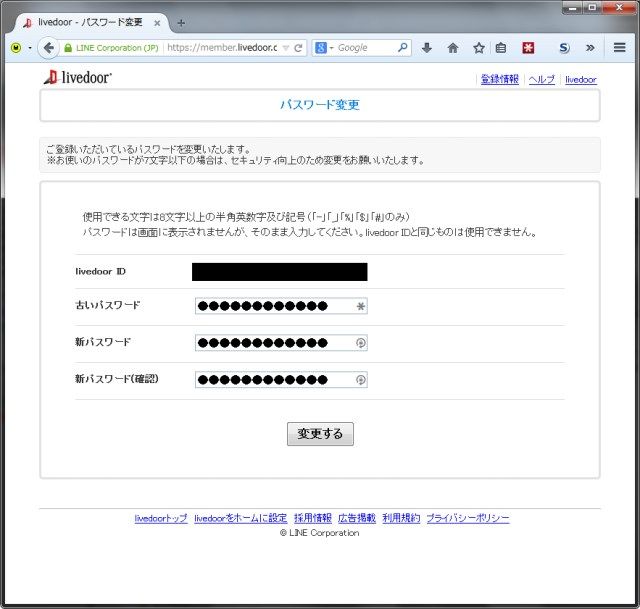Click the blue S extension icon
The height and width of the screenshot is (609, 640).
[x=564, y=48]
